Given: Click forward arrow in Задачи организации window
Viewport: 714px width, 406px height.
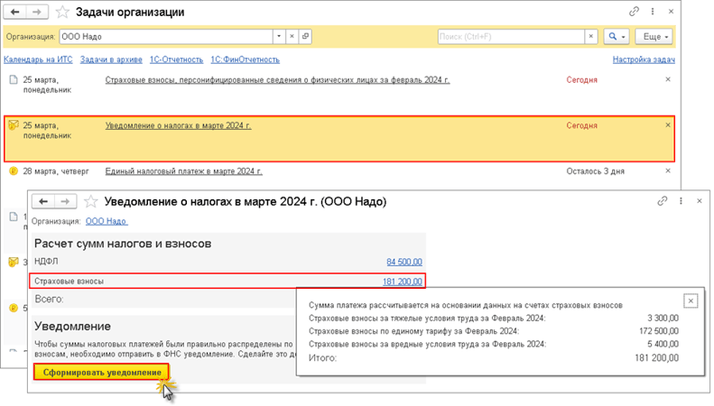Looking at the screenshot, I should (x=39, y=12).
